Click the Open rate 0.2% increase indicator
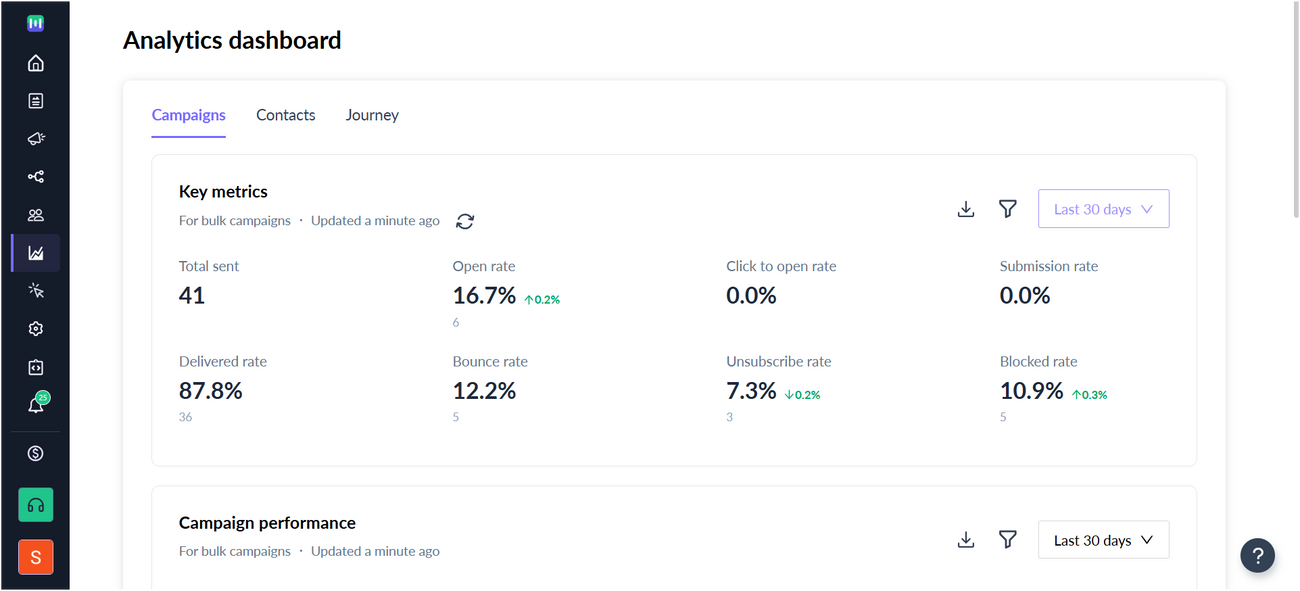Viewport: 1300px width, 591px height. pos(542,299)
